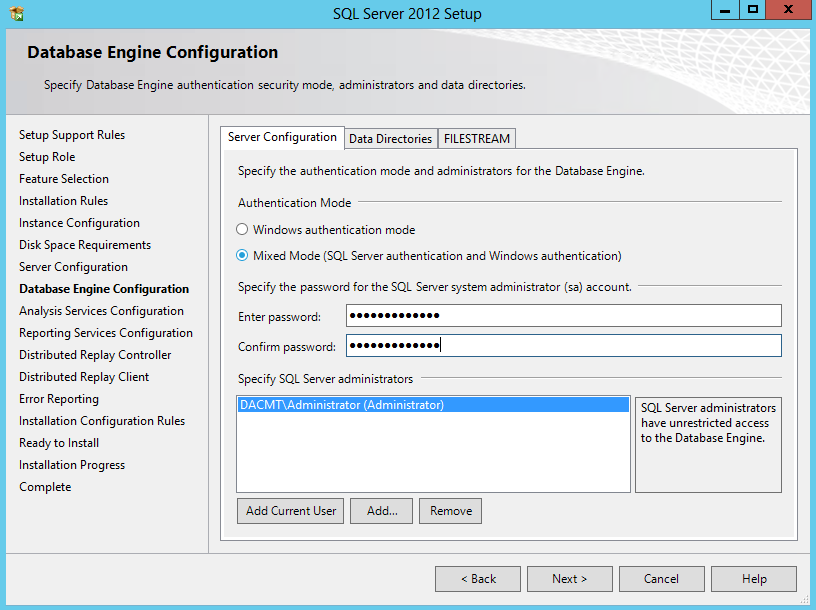Click Setup Role step
The image size is (816, 610).
[47, 157]
